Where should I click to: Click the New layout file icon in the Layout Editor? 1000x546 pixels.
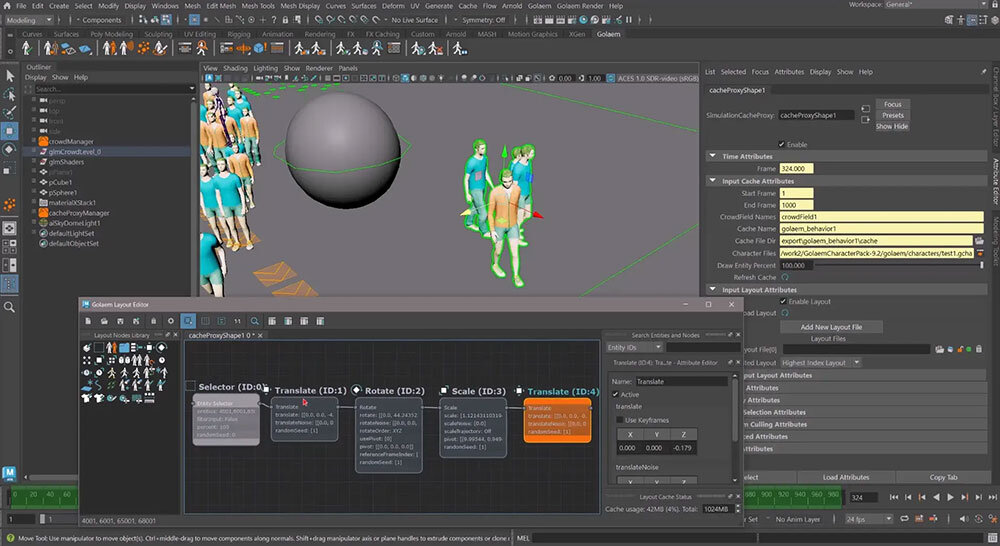pyautogui.click(x=88, y=321)
